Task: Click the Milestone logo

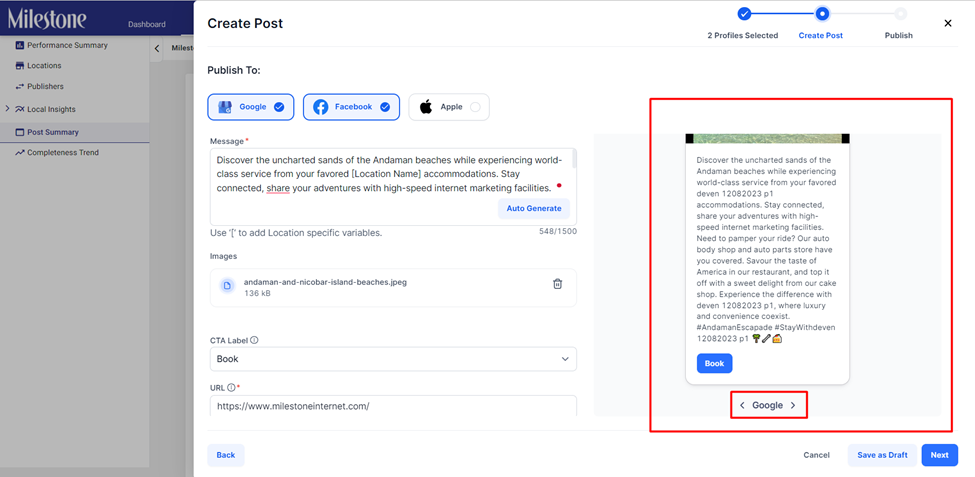Action: 47,19
